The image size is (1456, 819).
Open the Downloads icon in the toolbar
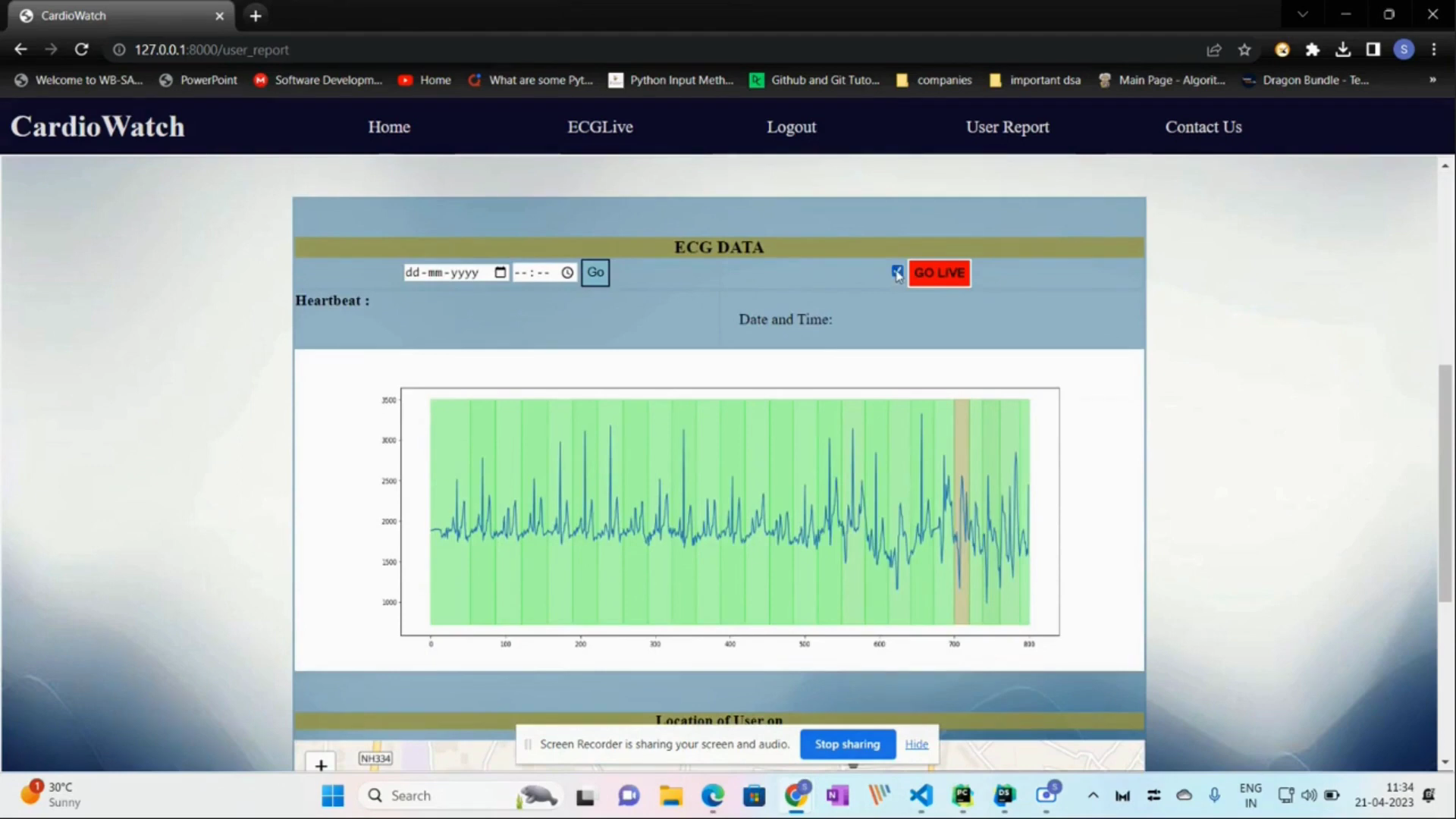1343,49
